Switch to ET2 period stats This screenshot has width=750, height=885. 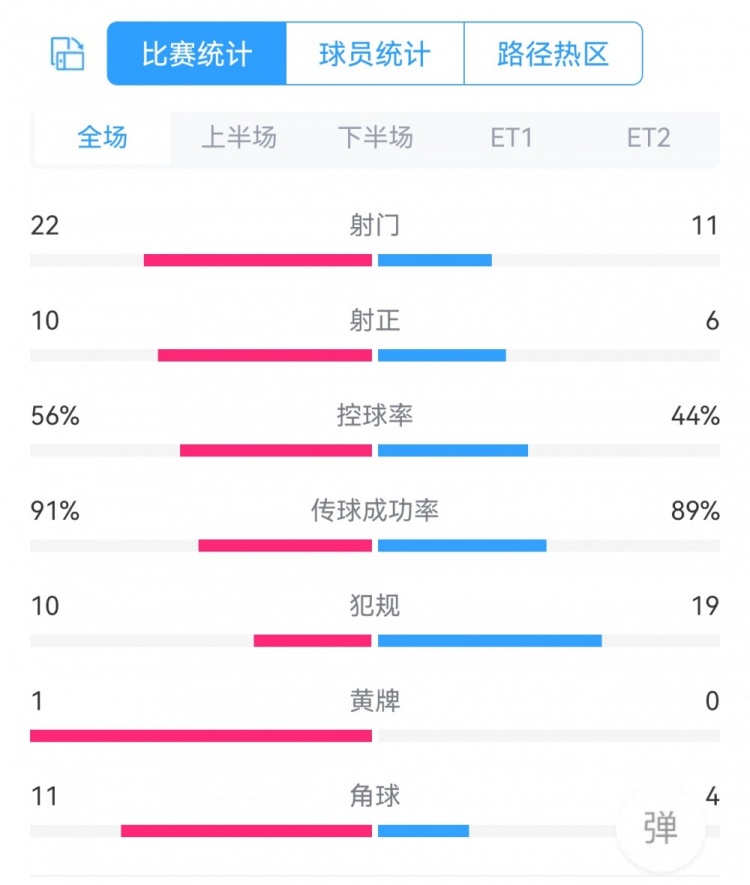pyautogui.click(x=648, y=138)
